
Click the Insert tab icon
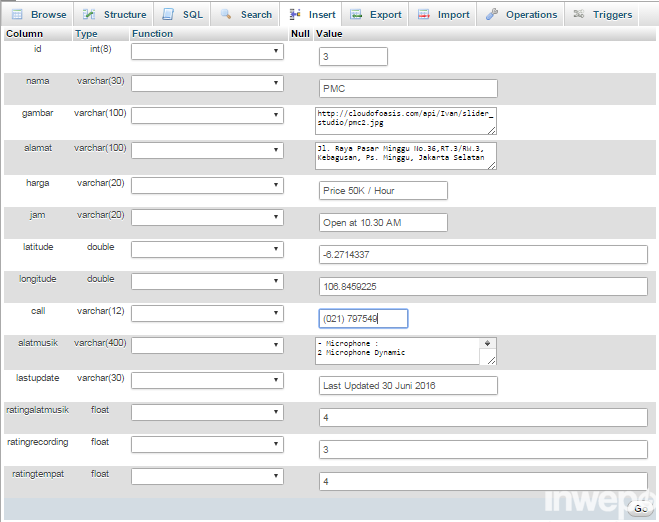[x=295, y=15]
